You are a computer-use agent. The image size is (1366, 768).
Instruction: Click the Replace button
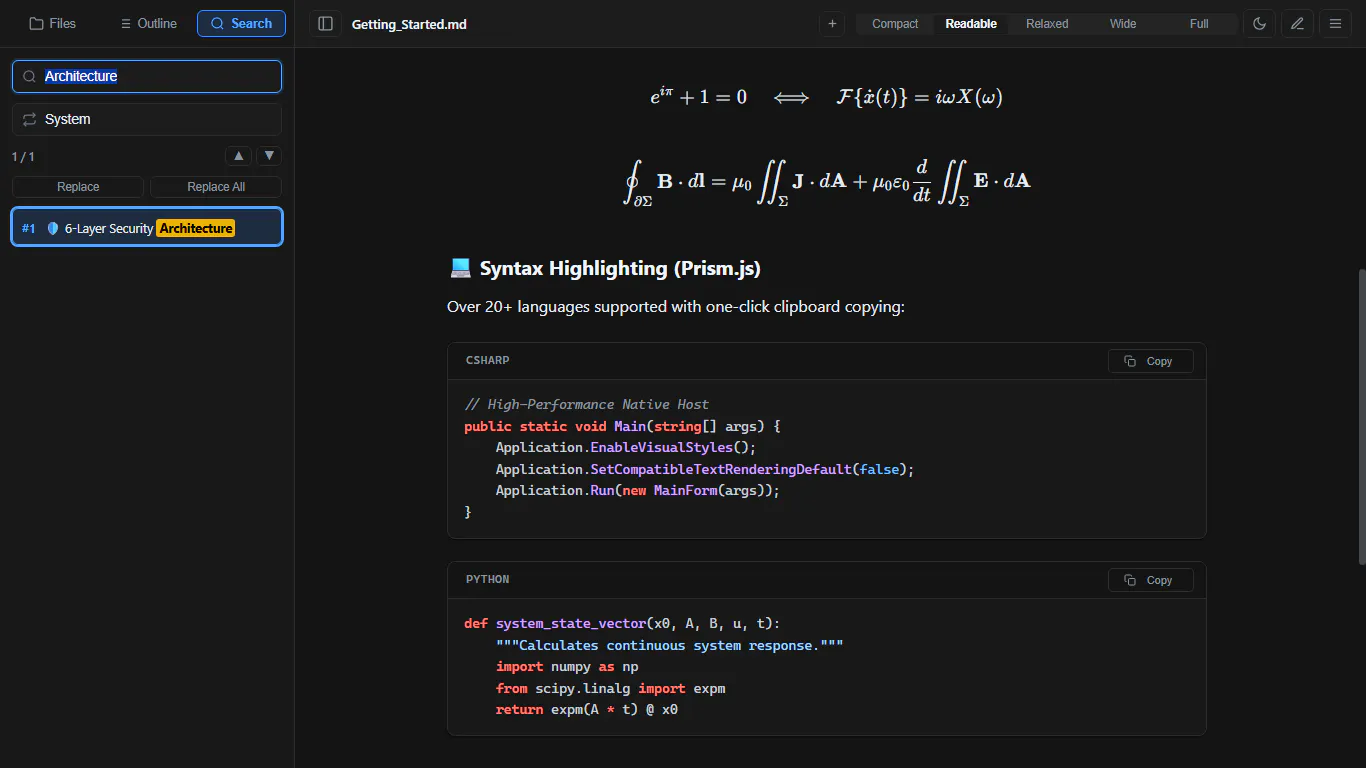pos(78,187)
